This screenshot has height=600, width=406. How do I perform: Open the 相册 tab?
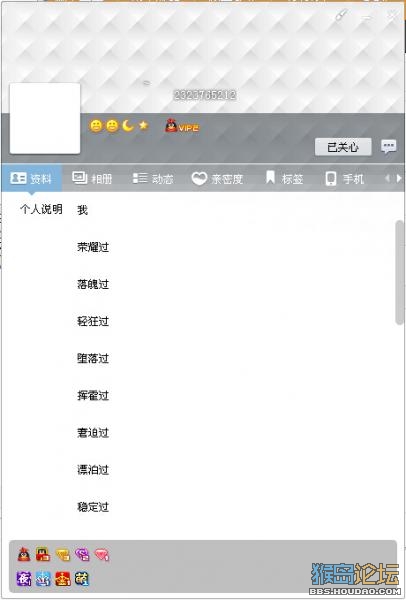pyautogui.click(x=92, y=178)
